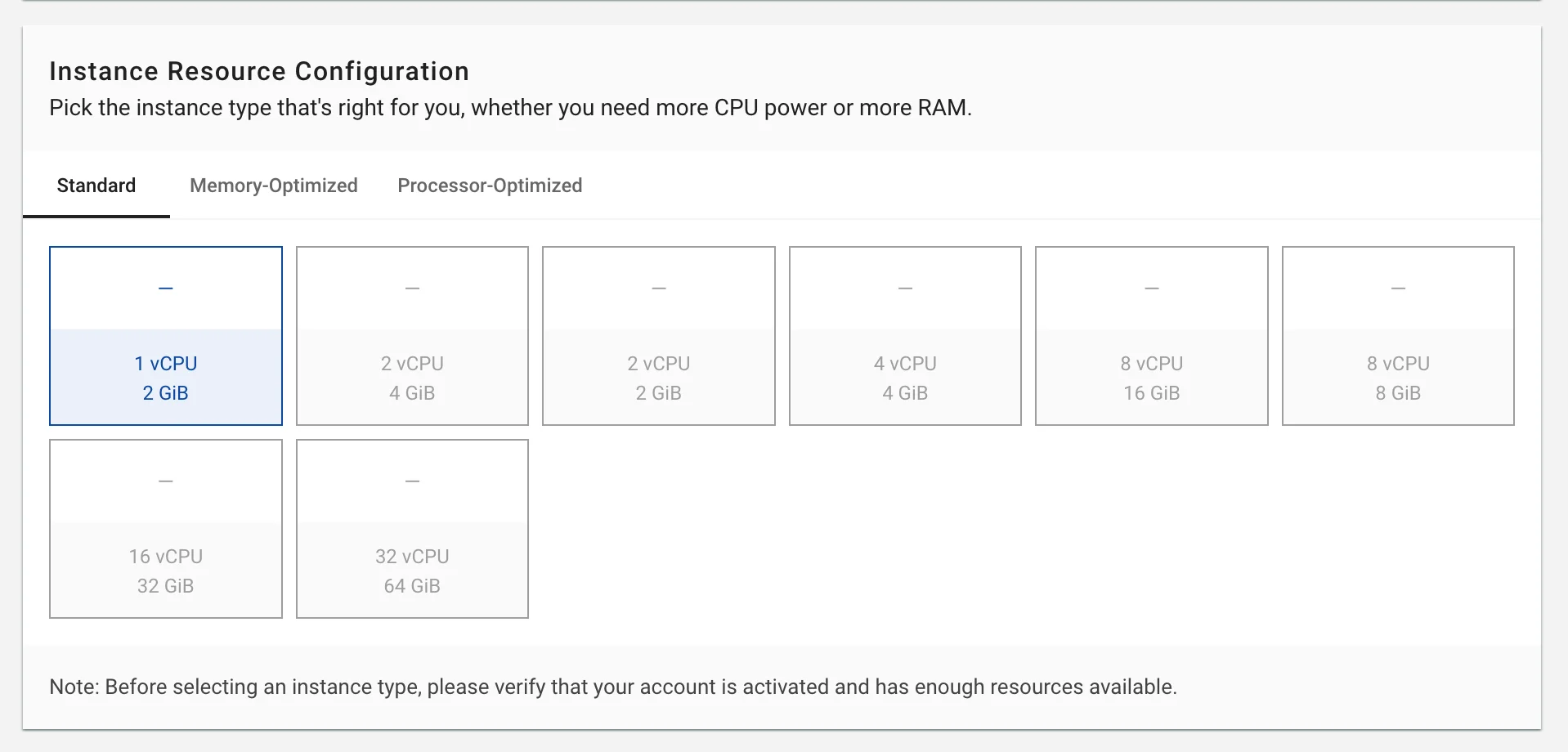
Task: Click the 'Pick the instance type' description text
Action: click(510, 108)
